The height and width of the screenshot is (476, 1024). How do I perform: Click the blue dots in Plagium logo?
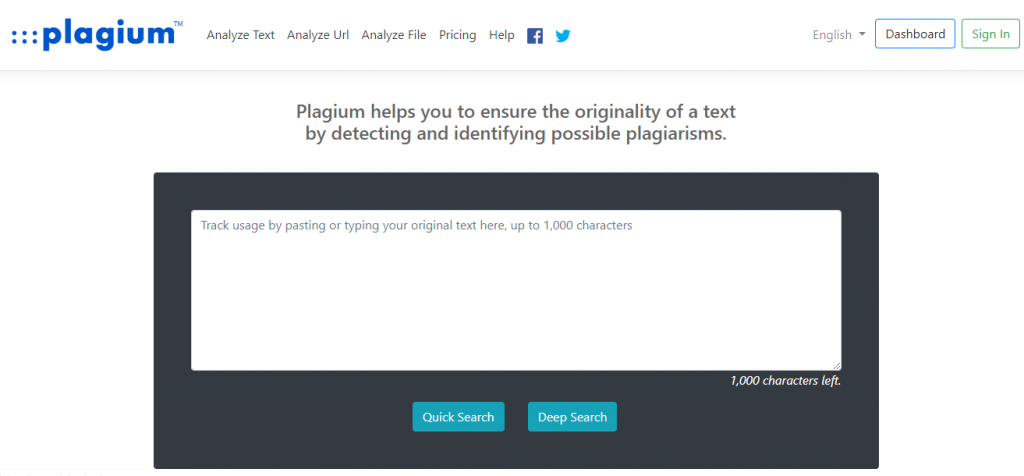(24, 37)
